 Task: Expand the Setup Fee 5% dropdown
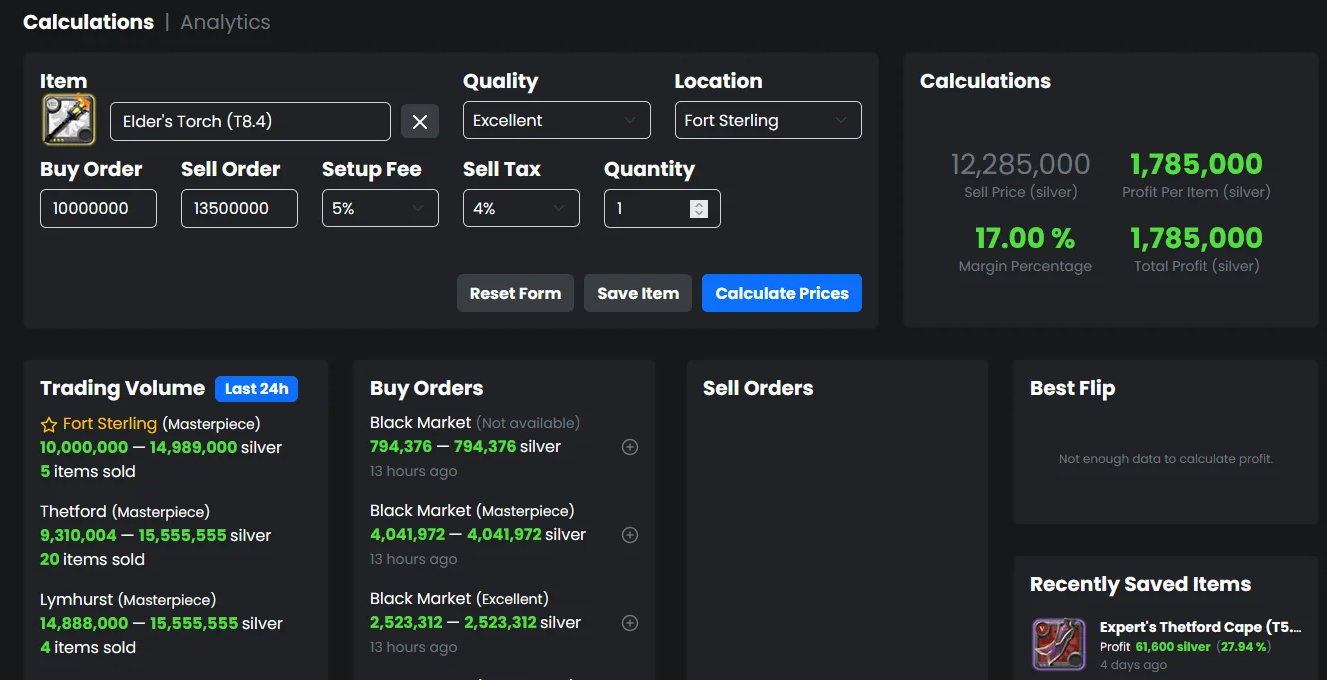[x=380, y=208]
